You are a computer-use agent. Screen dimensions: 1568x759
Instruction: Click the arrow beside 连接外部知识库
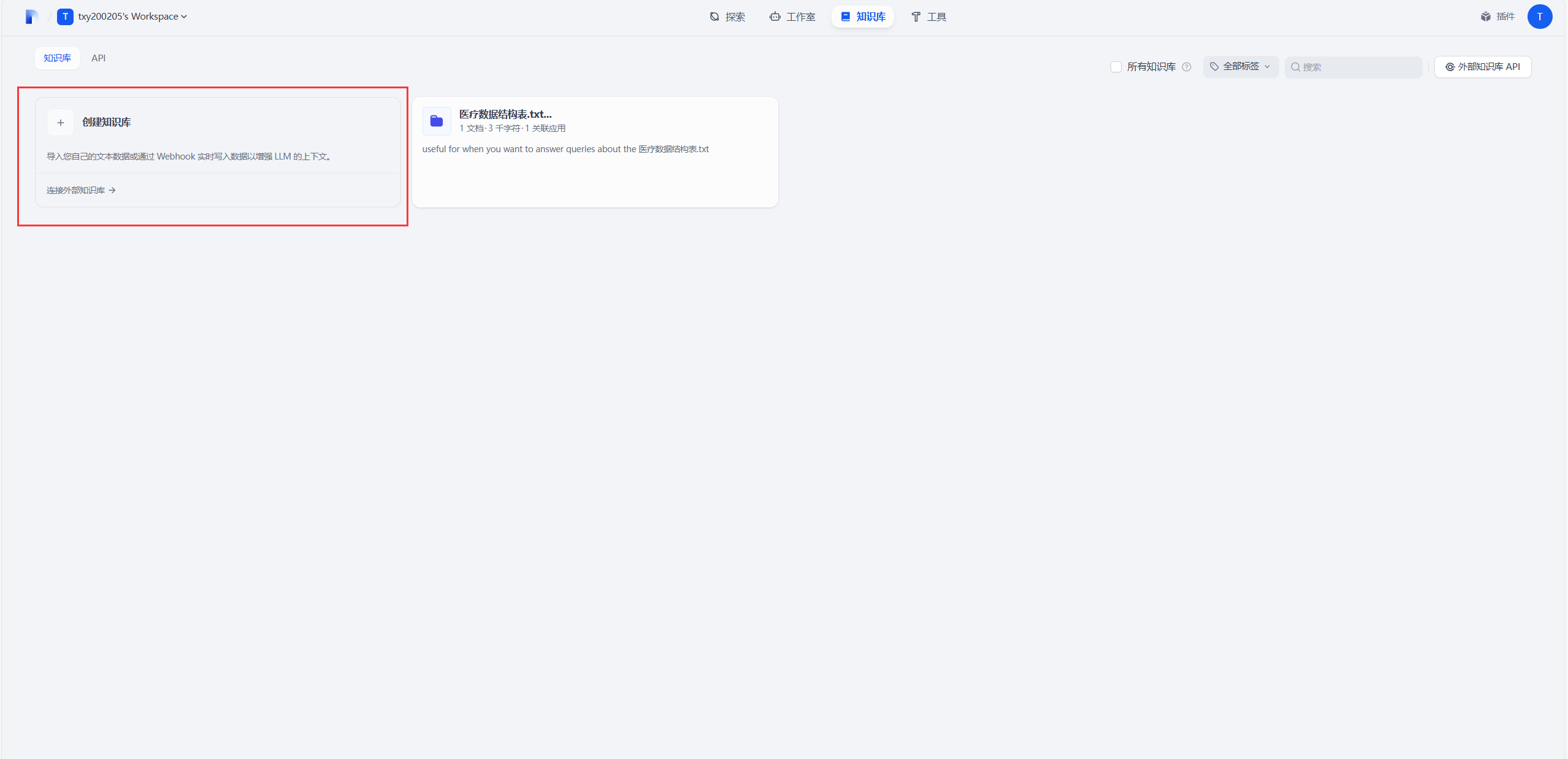point(112,190)
